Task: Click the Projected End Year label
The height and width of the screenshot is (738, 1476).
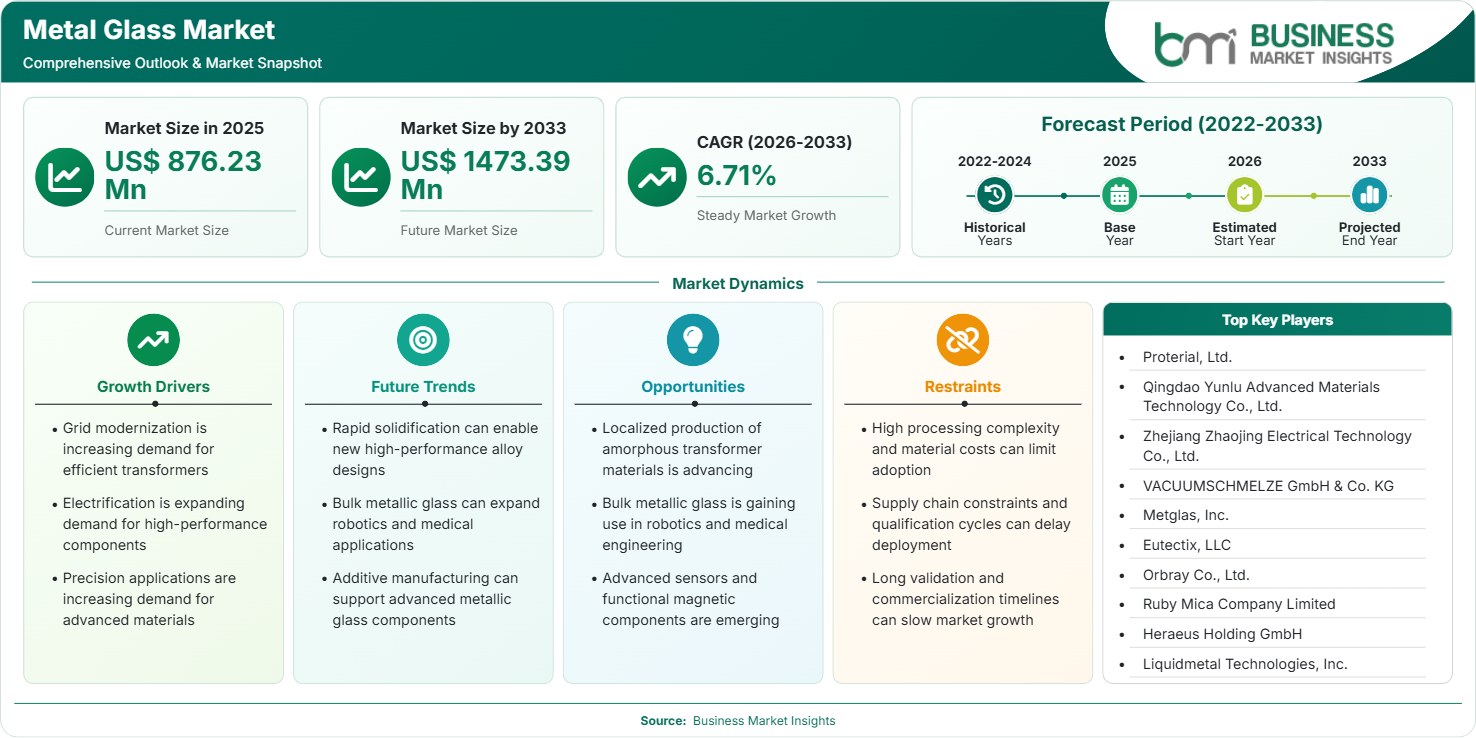Action: pos(1369,234)
